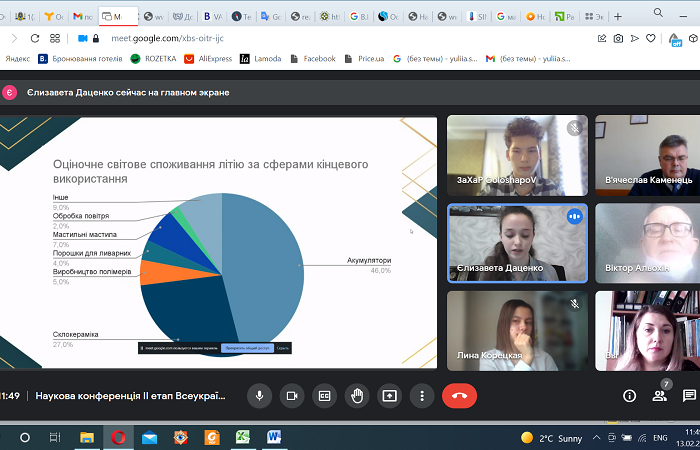Show the participants list
The image size is (700, 450).
[x=659, y=395]
